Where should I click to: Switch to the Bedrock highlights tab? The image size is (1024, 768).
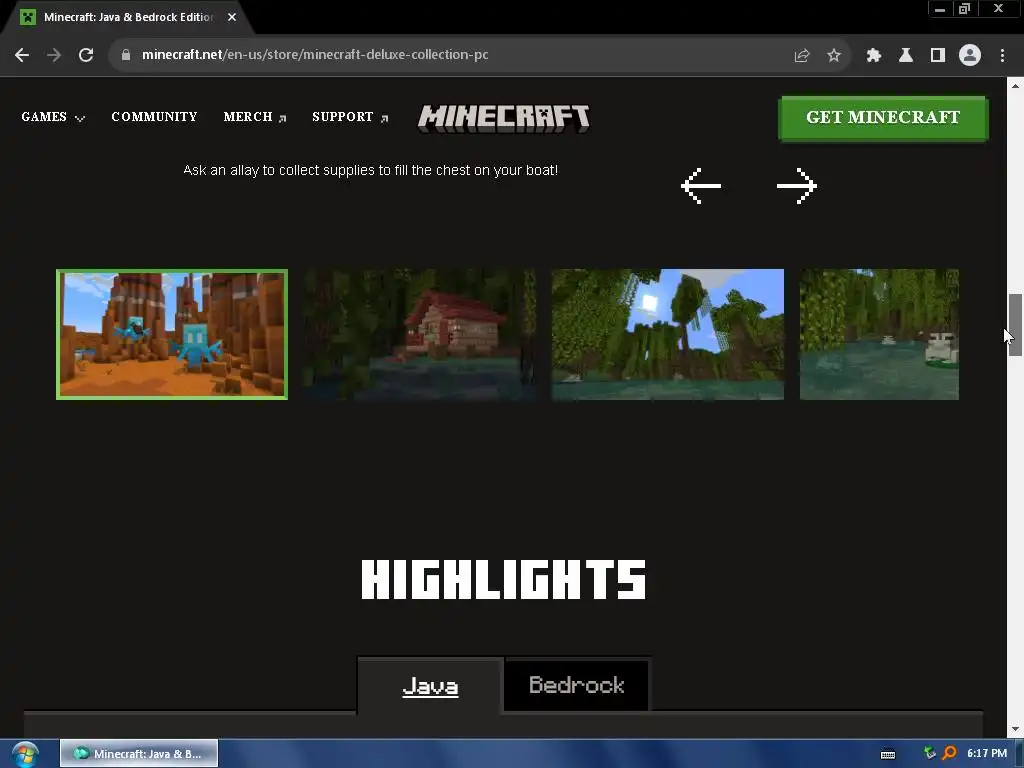click(577, 685)
